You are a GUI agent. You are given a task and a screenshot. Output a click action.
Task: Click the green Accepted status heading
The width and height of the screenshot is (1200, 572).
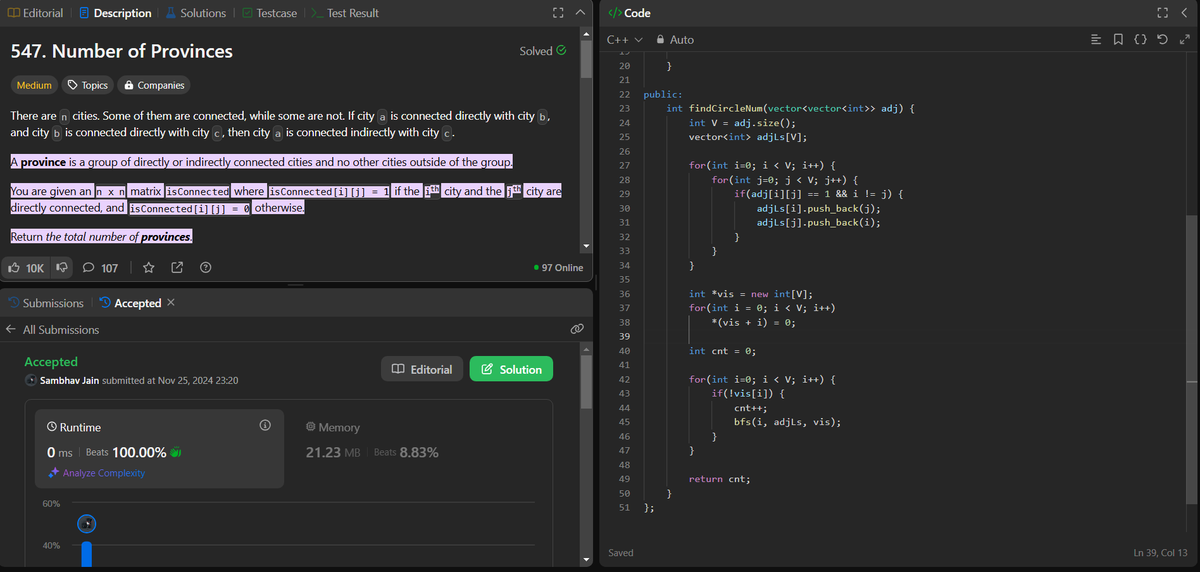51,362
